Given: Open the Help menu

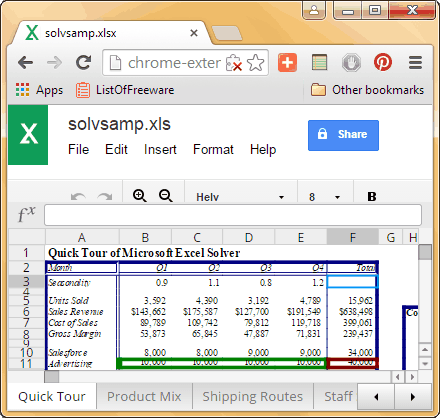Looking at the screenshot, I should pos(263,149).
